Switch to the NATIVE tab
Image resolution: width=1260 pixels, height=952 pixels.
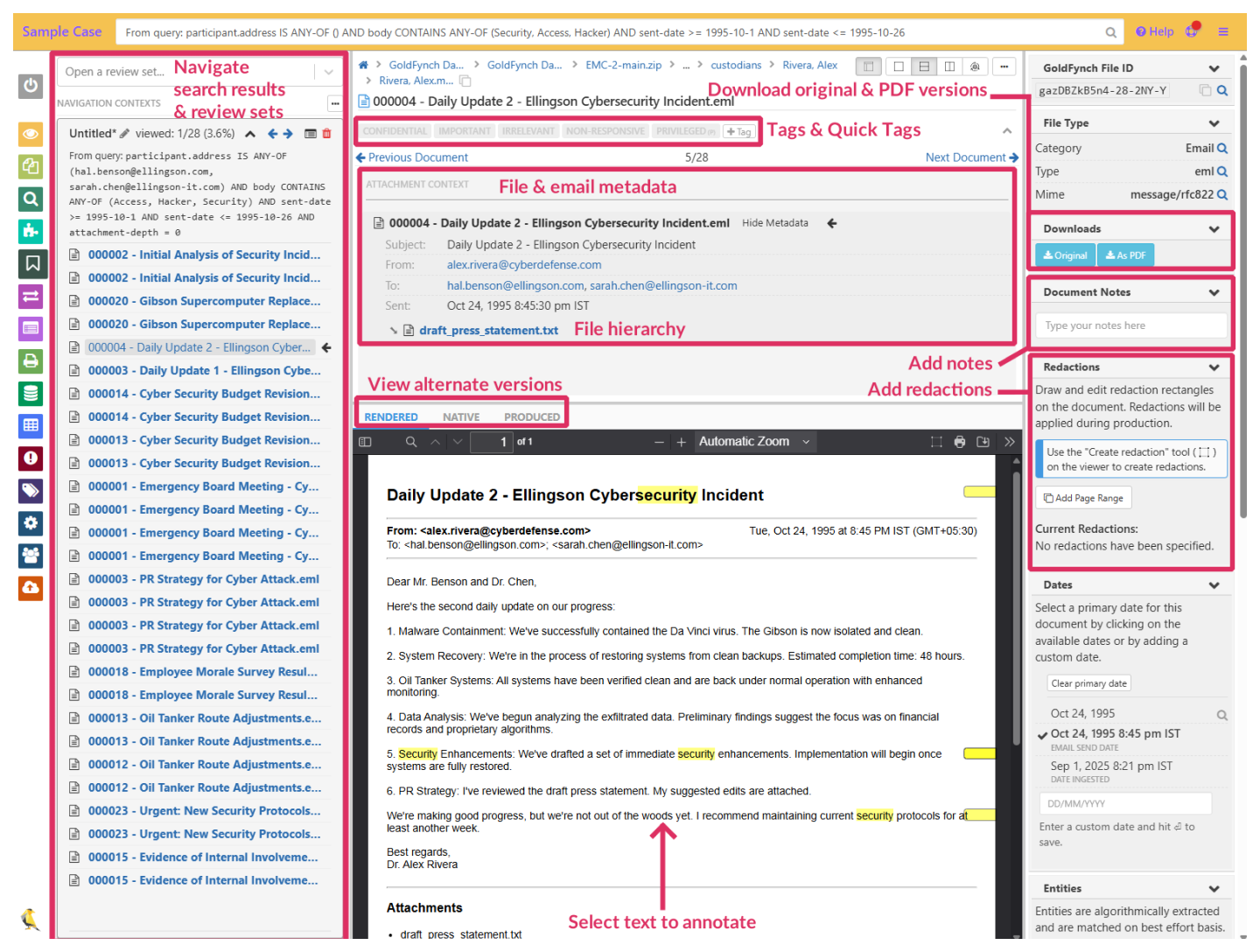461,417
